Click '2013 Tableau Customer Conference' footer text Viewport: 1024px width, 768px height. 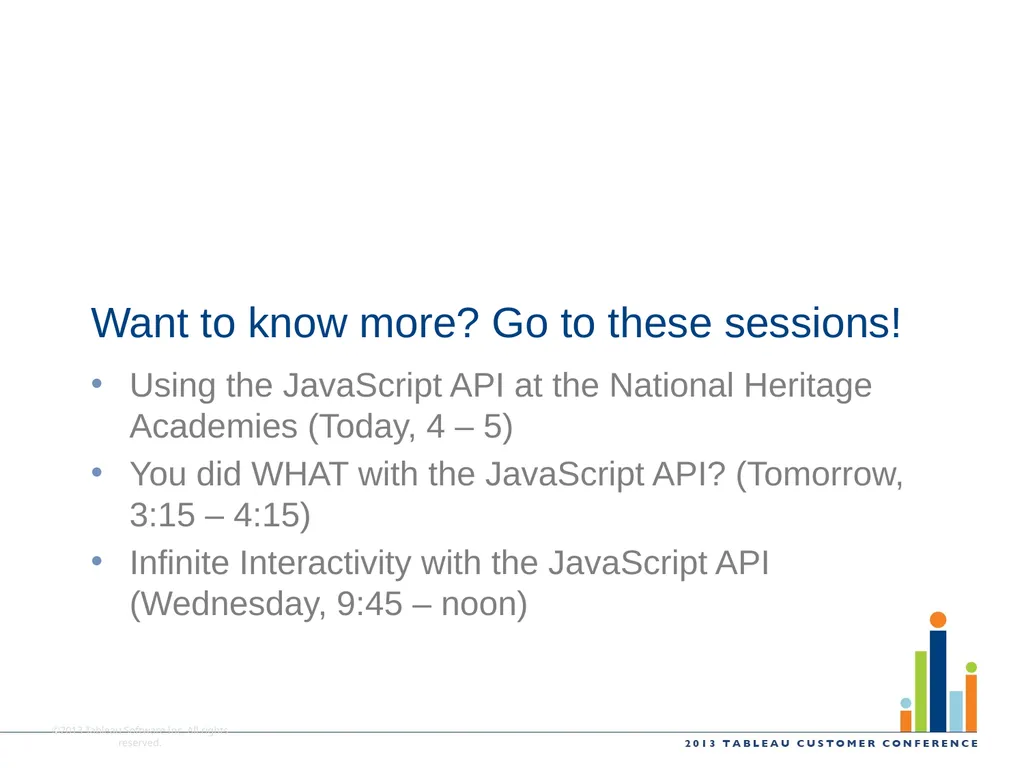pyautogui.click(x=831, y=743)
